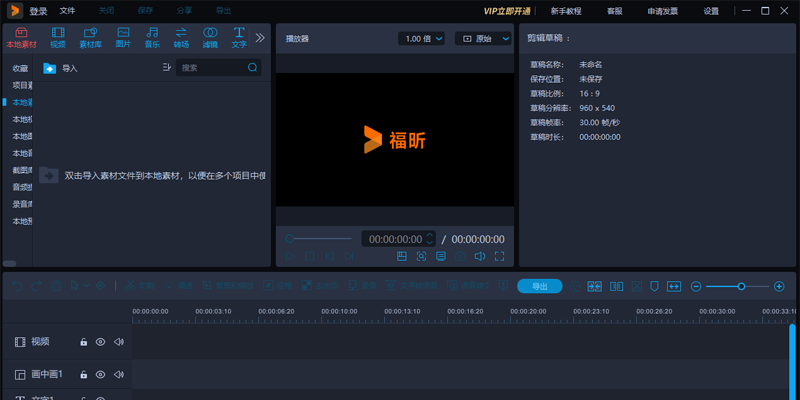Select the highlighted 本地 sidebar row
The height and width of the screenshot is (400, 800).
click(22, 102)
